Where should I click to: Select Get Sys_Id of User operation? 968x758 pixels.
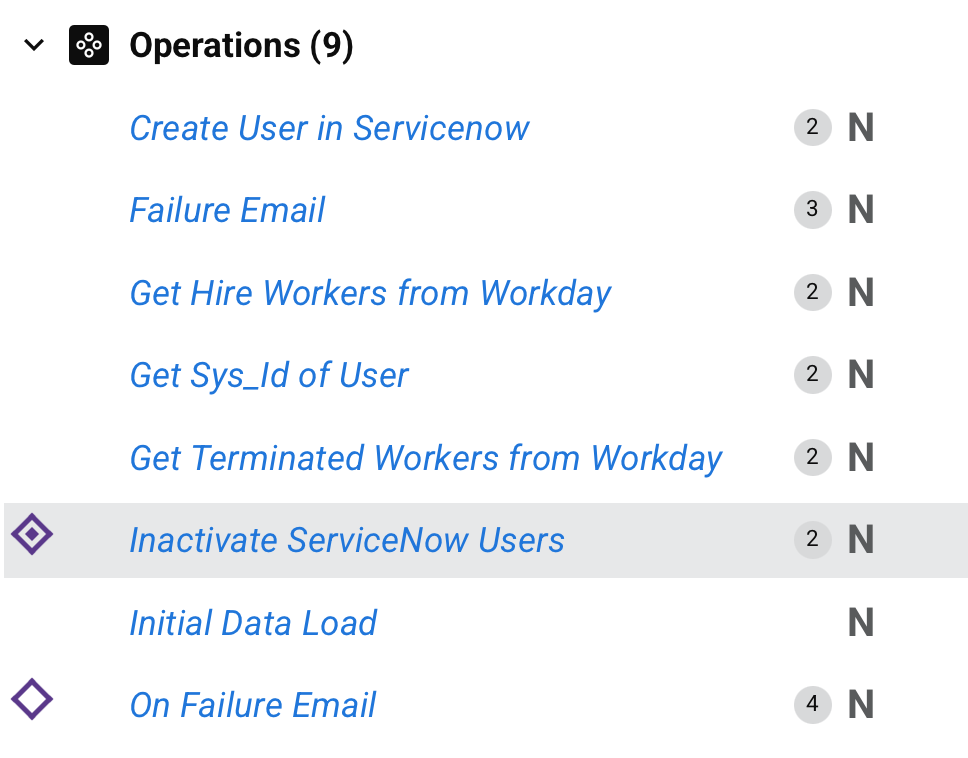pos(269,375)
